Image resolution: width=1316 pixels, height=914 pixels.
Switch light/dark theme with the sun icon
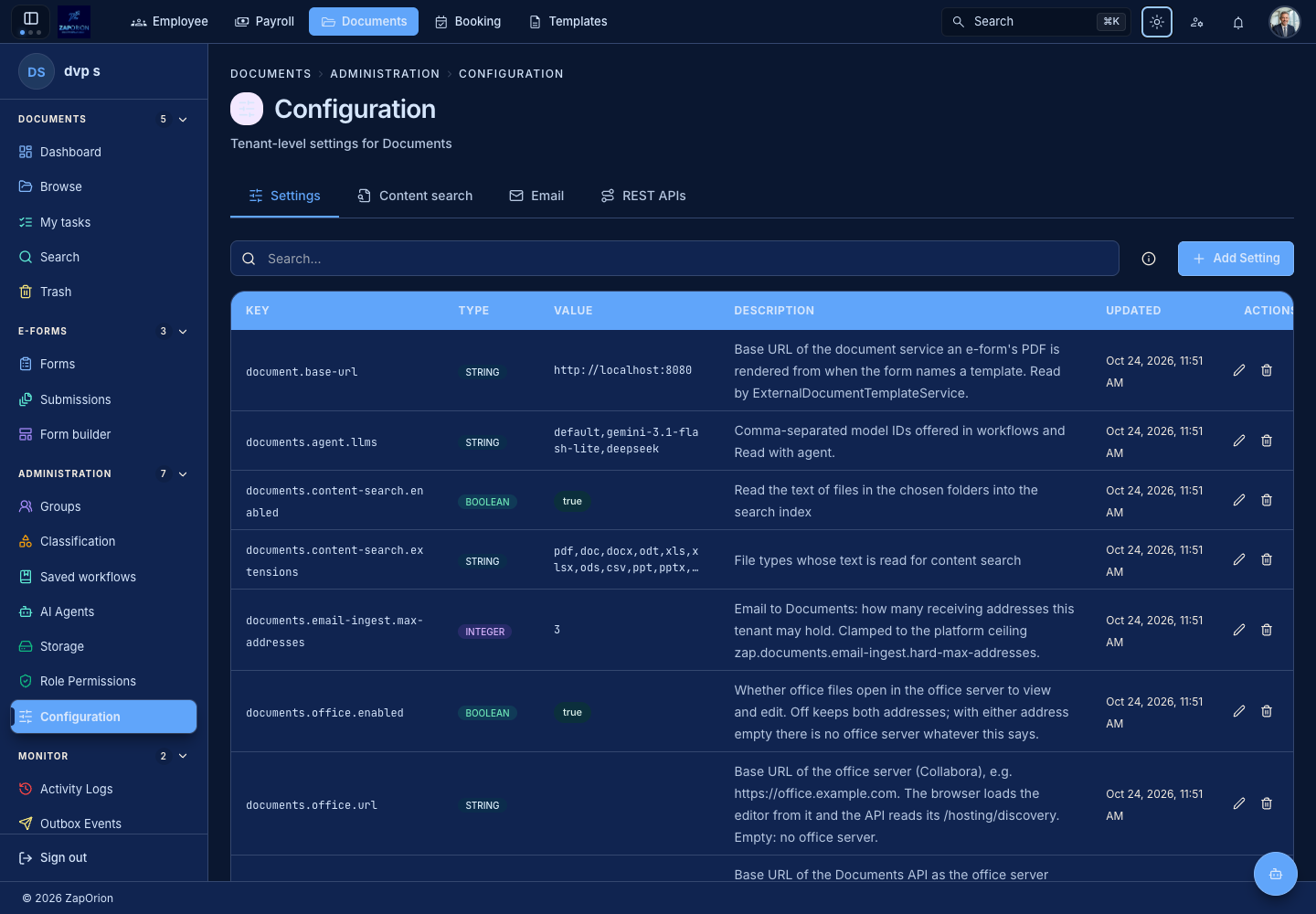tap(1157, 22)
